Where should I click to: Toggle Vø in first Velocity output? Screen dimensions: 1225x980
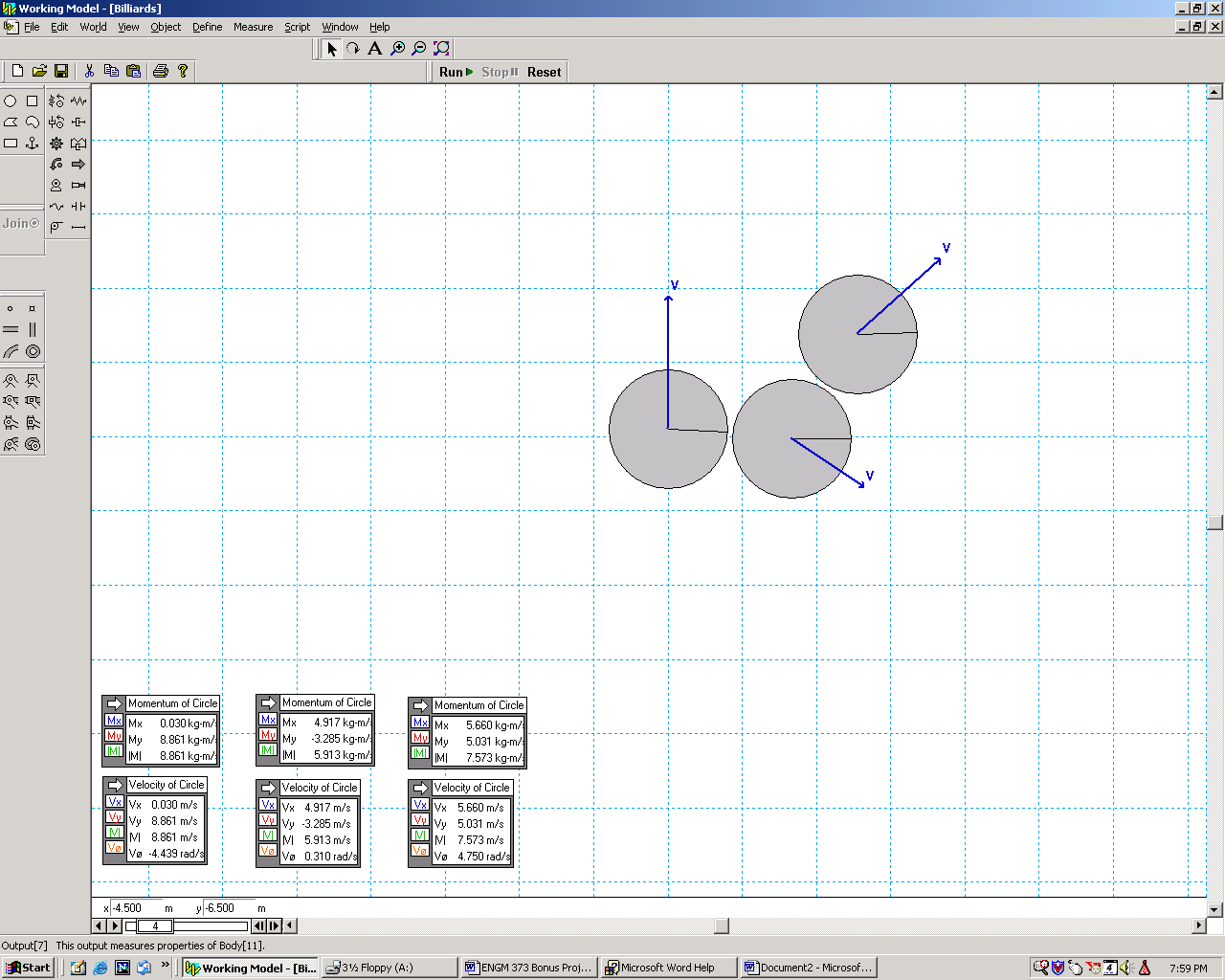115,848
